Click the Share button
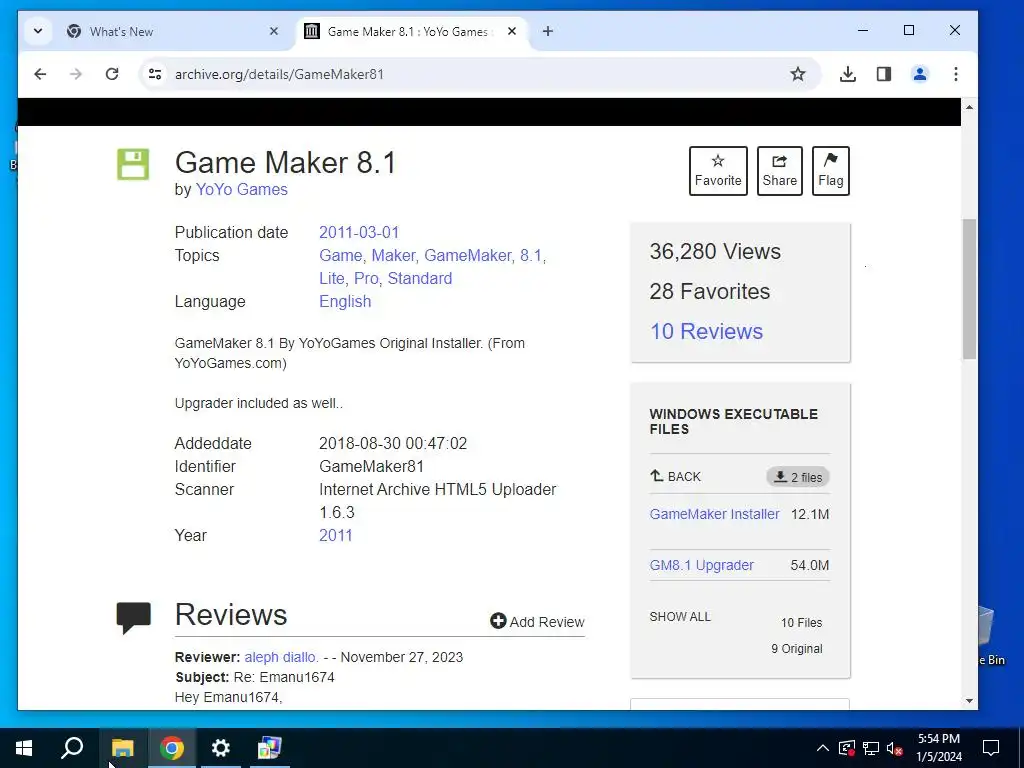The height and width of the screenshot is (768, 1024). (780, 171)
